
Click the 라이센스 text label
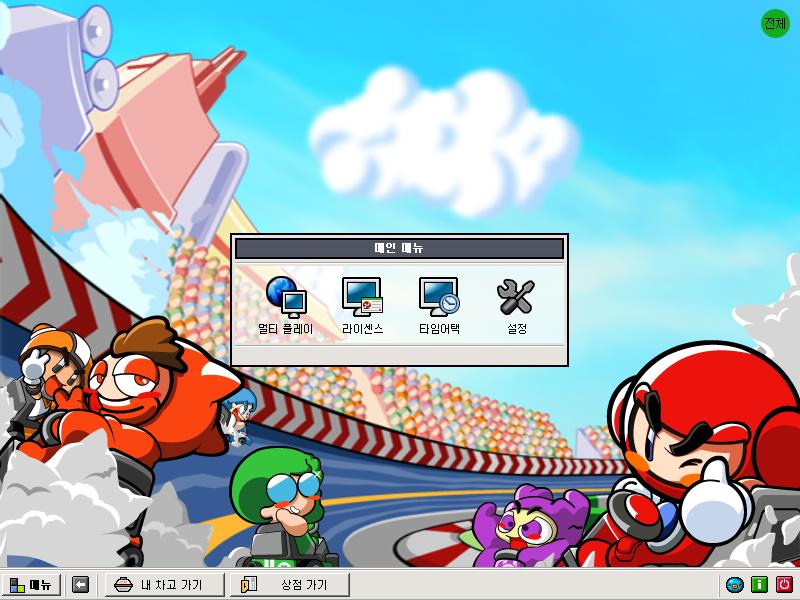[362, 328]
